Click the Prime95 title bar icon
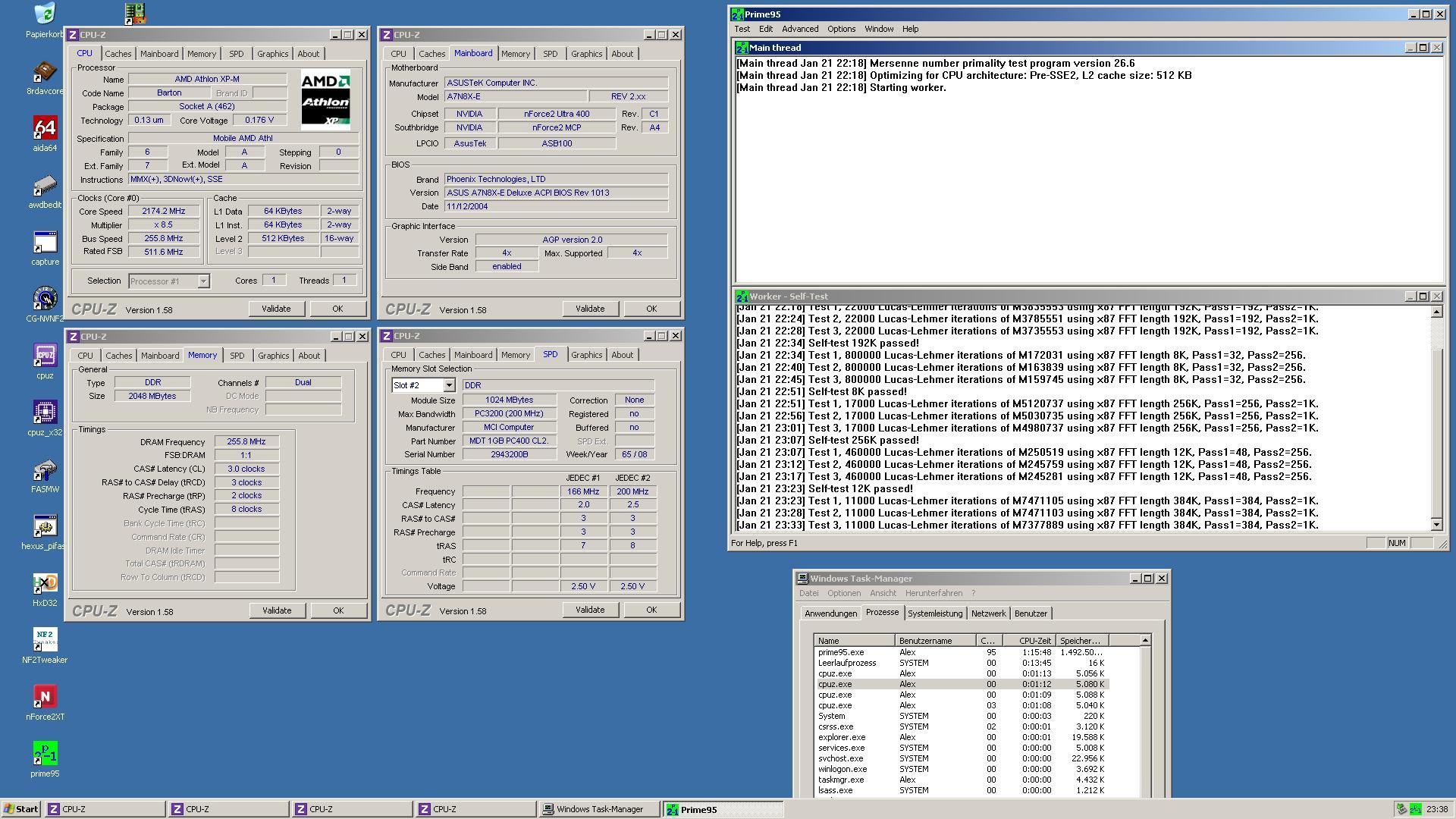 (x=737, y=14)
